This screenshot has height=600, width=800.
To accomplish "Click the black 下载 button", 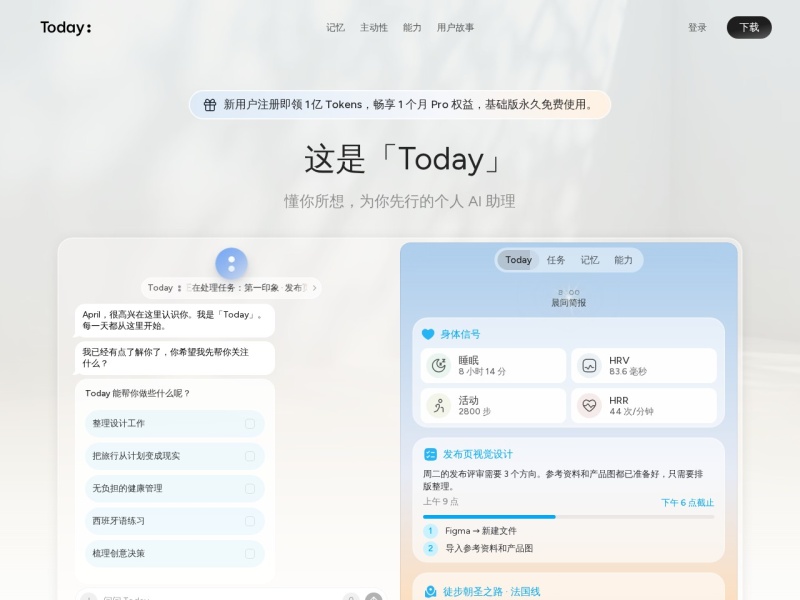I will (749, 28).
